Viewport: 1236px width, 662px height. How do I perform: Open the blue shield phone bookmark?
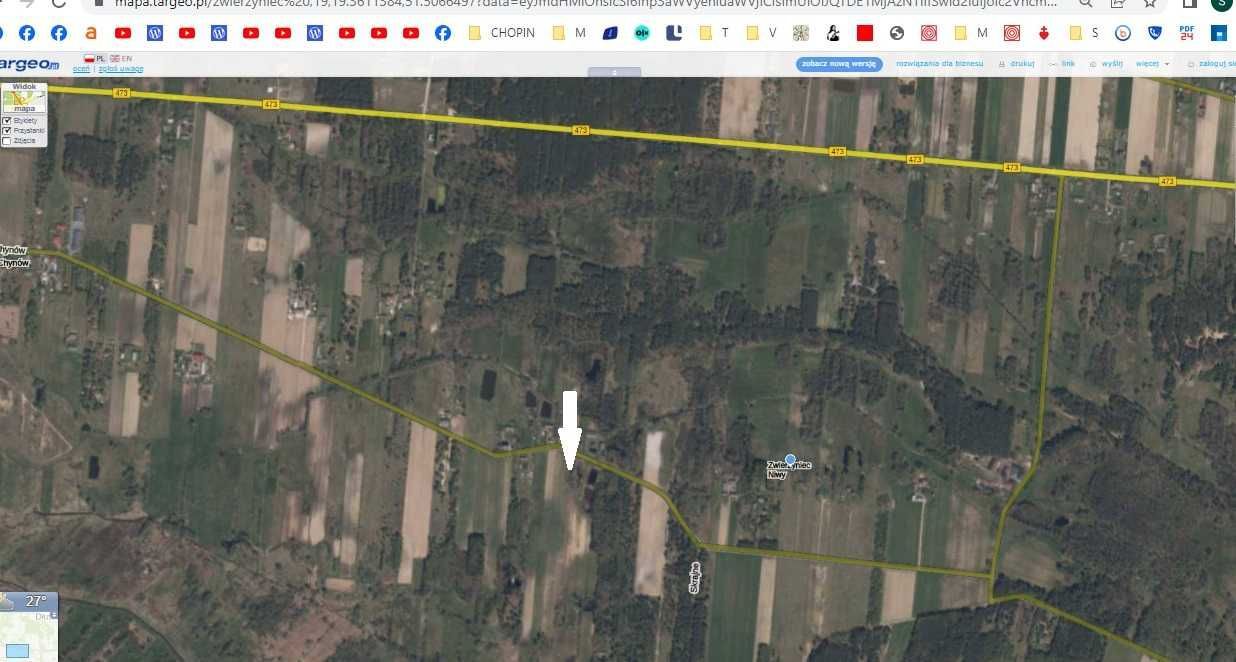(x=1155, y=33)
